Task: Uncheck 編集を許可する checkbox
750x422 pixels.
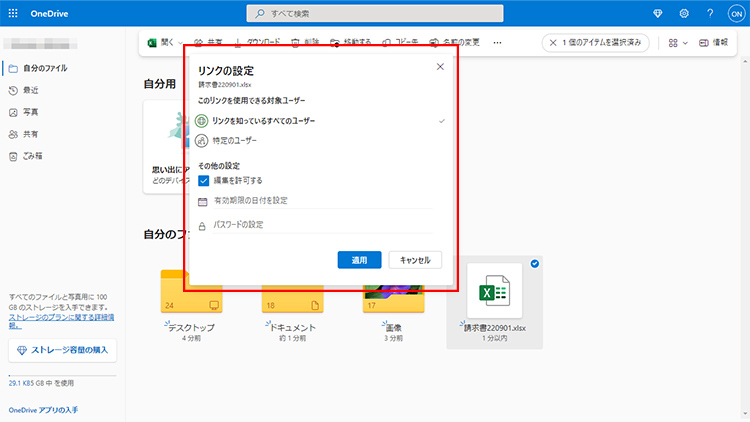Action: pyautogui.click(x=203, y=181)
